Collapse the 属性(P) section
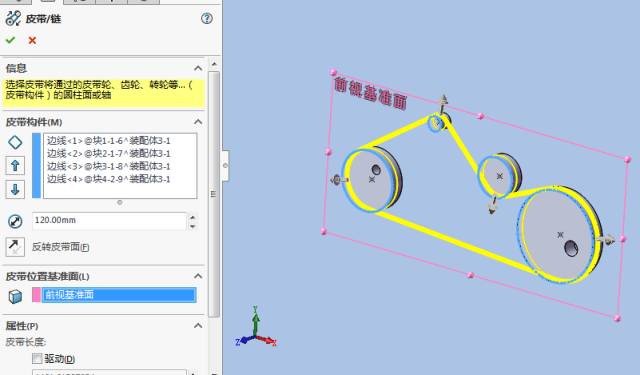Screen dimensions: 640x375 (198, 326)
